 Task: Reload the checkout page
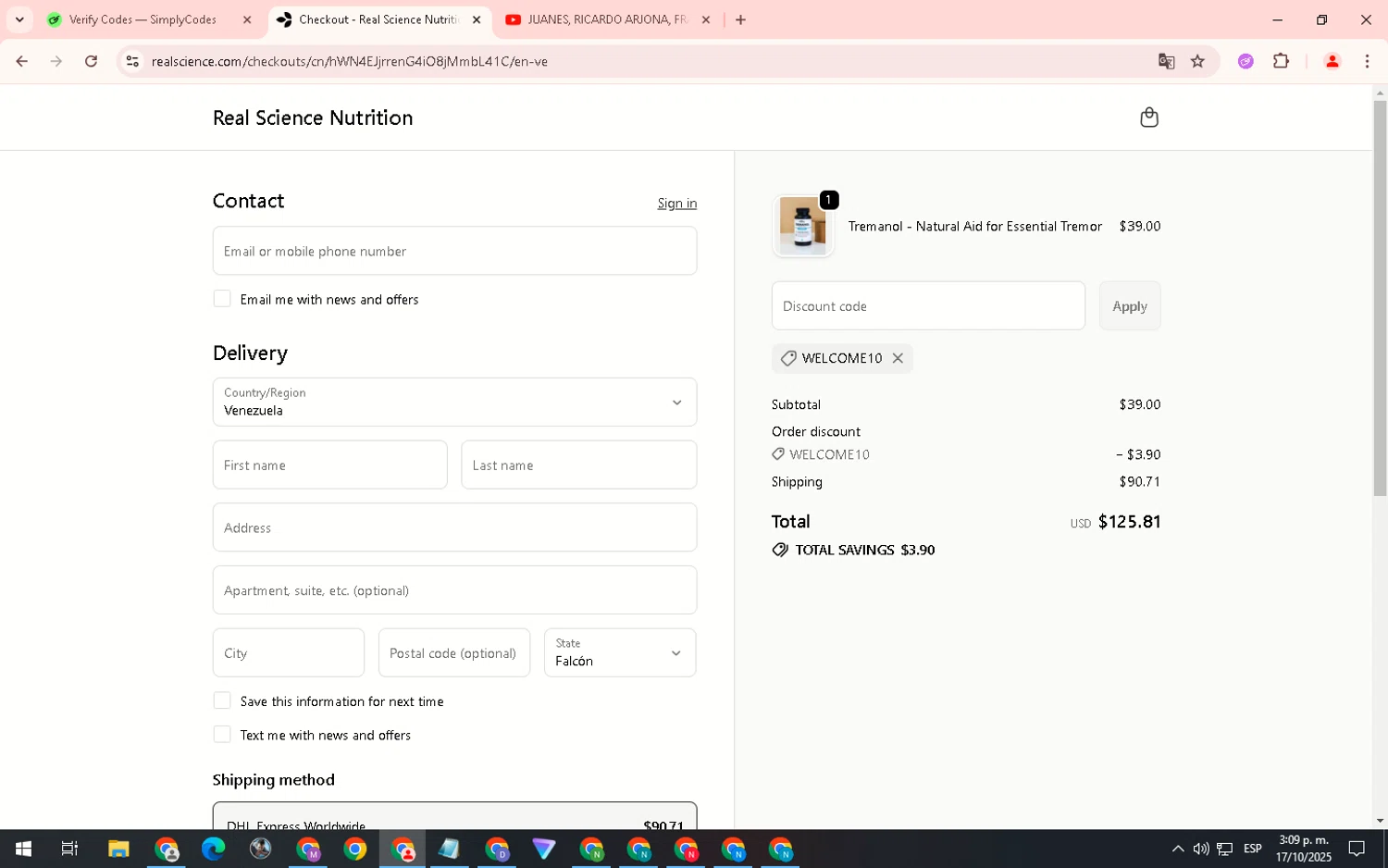pos(91,61)
